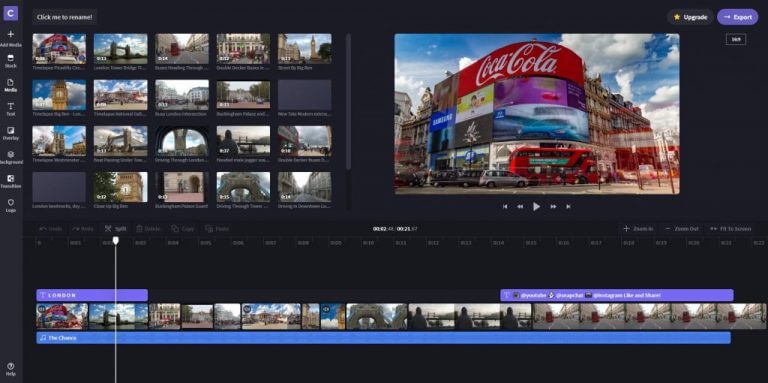Viewport: 768px width, 383px height.
Task: Select Street By Big Ben thumbnail
Action: pyautogui.click(x=305, y=48)
